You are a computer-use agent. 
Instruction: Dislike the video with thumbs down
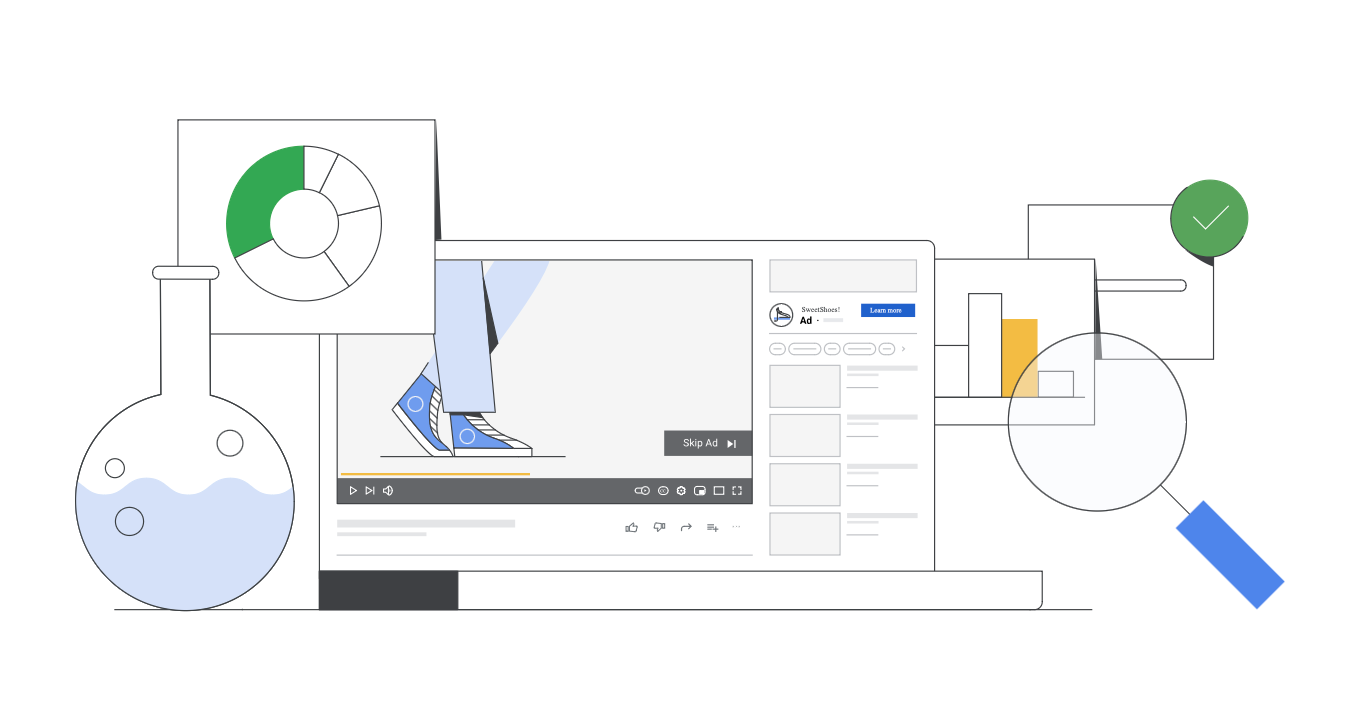coord(659,527)
